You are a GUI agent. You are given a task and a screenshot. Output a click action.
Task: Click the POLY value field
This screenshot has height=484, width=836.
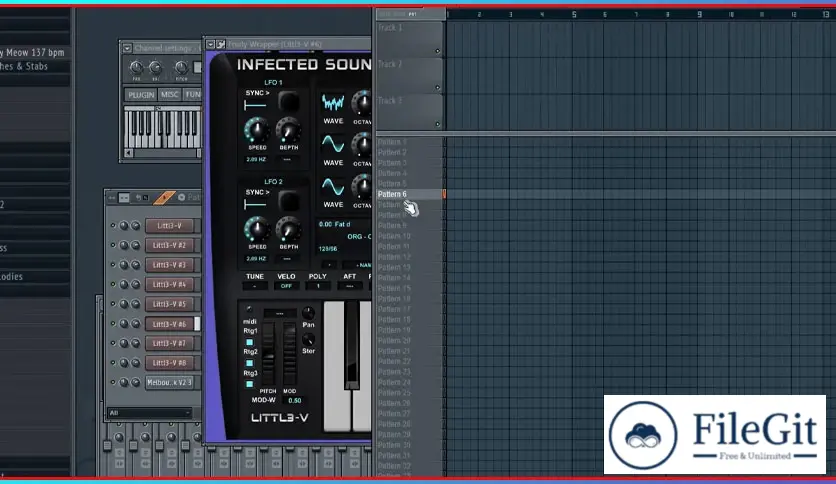pyautogui.click(x=318, y=286)
